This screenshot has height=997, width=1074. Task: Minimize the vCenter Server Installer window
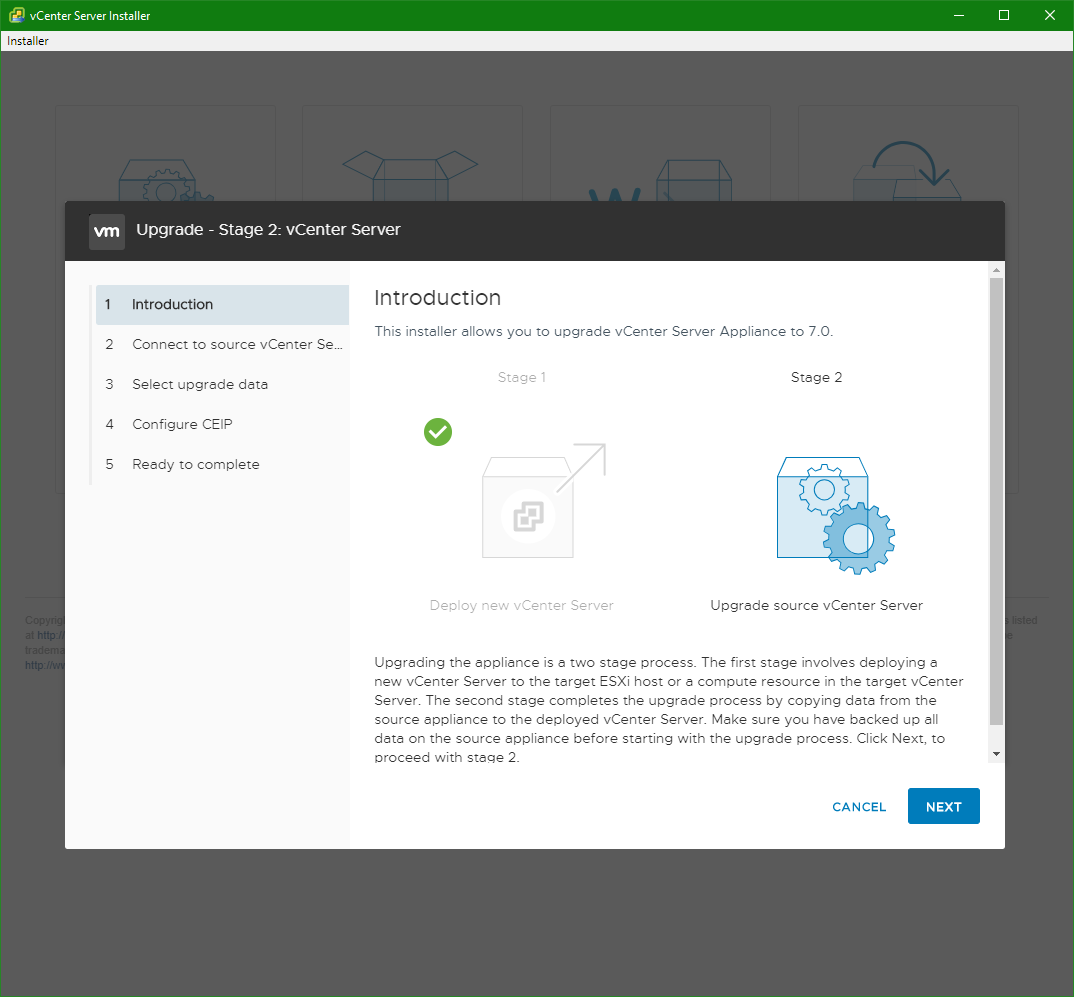(x=959, y=15)
